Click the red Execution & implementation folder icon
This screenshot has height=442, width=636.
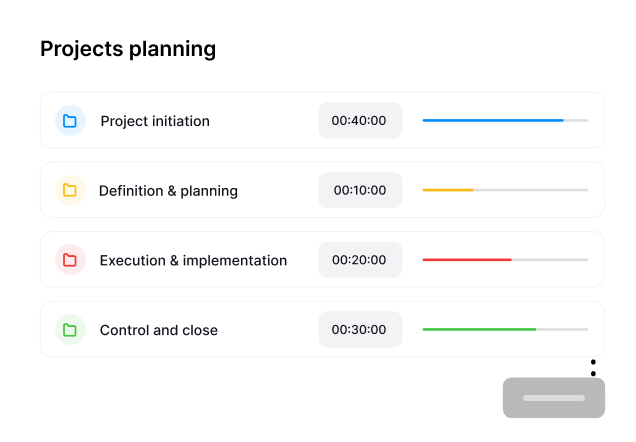tap(70, 260)
